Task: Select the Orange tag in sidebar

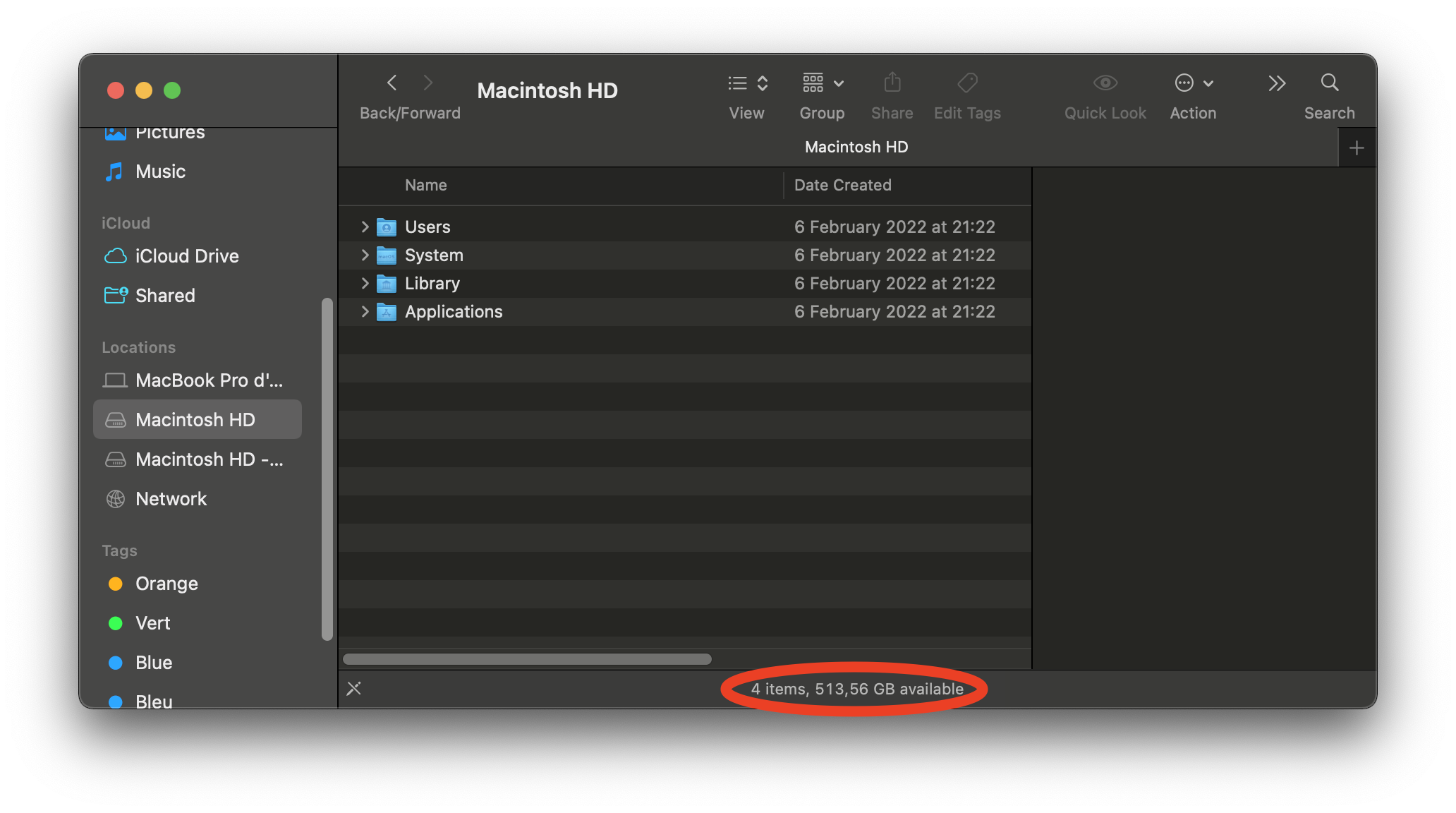Action: point(166,584)
